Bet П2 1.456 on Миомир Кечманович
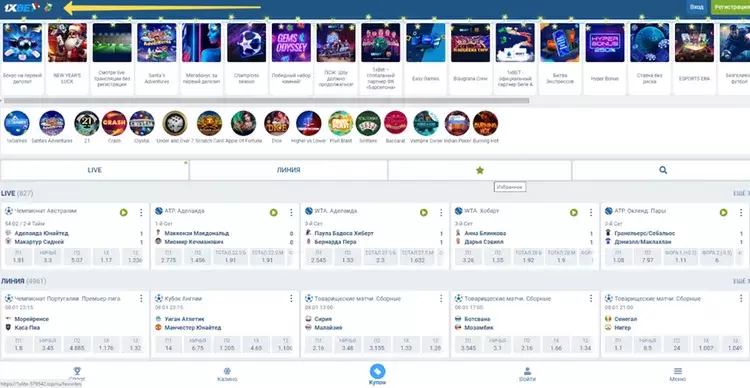 197,257
